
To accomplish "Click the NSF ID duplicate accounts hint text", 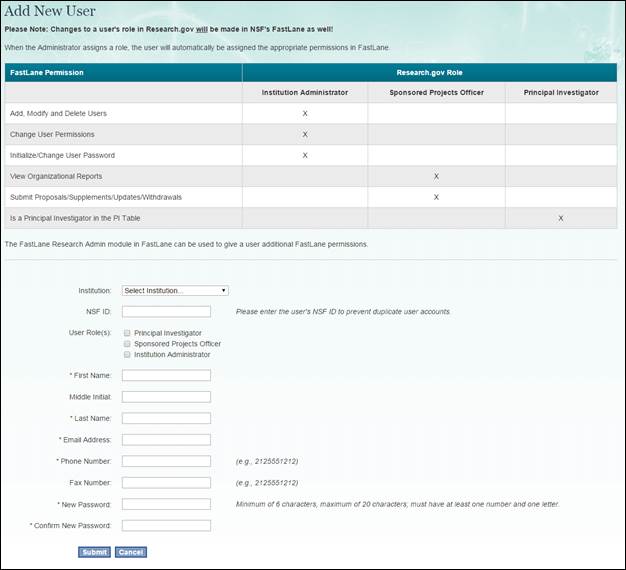I will [x=343, y=312].
